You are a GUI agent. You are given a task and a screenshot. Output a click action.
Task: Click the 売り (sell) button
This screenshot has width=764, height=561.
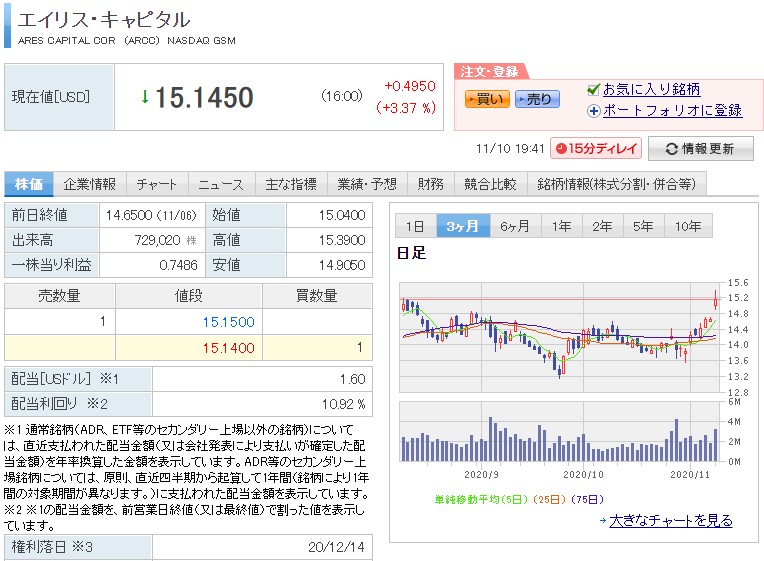[537, 99]
